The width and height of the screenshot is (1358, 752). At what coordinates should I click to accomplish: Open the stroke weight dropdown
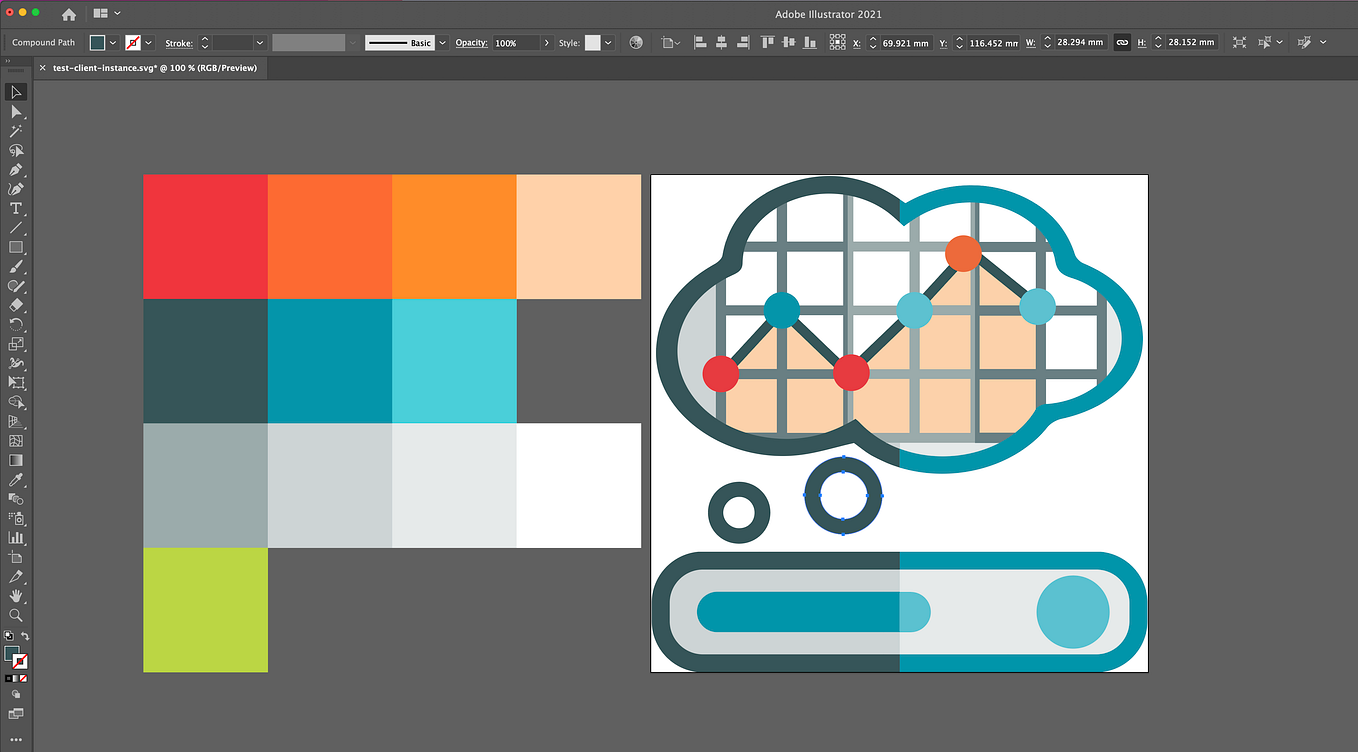click(259, 43)
